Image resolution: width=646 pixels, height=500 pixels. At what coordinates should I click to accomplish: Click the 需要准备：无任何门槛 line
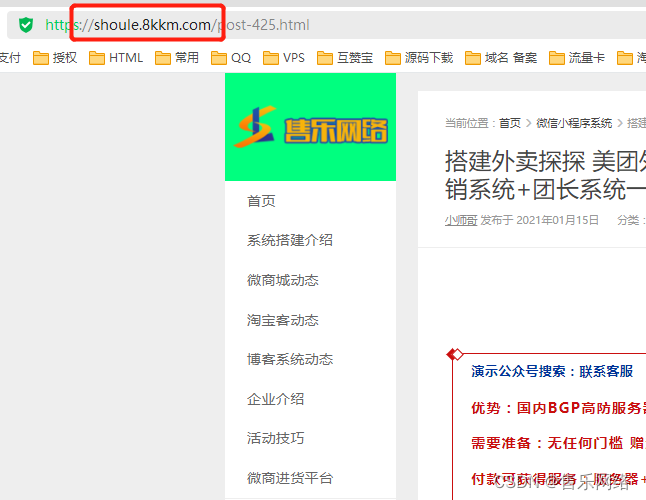[x=559, y=443]
